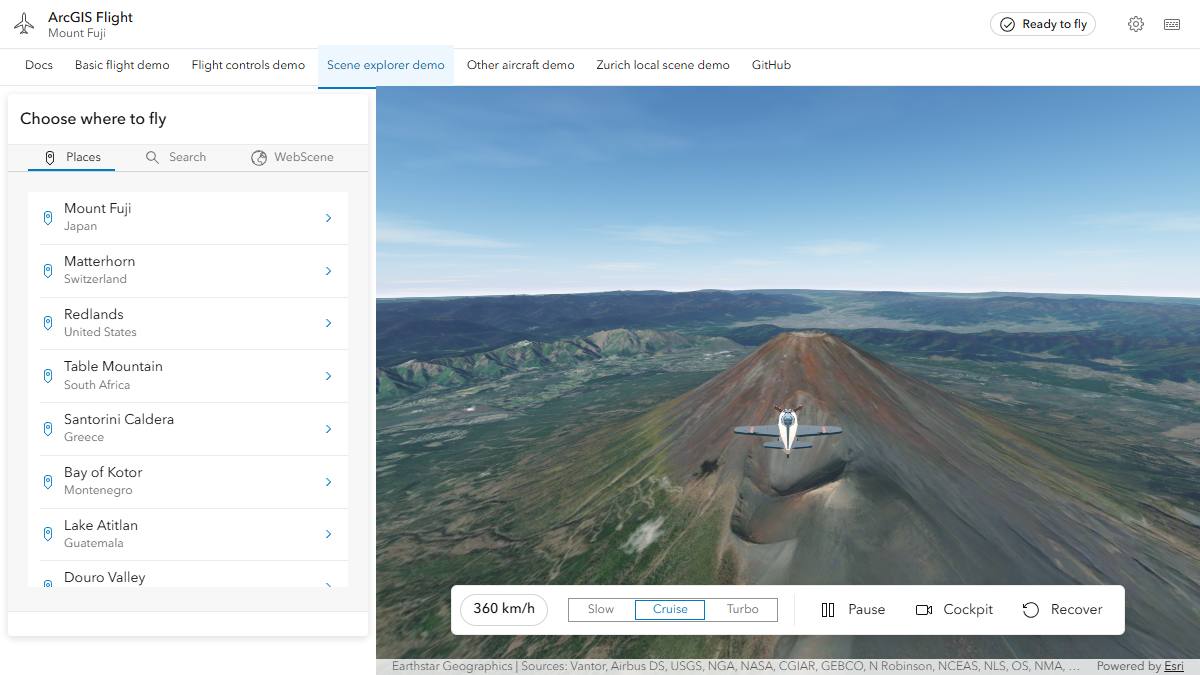Click the magnifier icon in Search tab
Viewport: 1200px width, 675px height.
152,157
